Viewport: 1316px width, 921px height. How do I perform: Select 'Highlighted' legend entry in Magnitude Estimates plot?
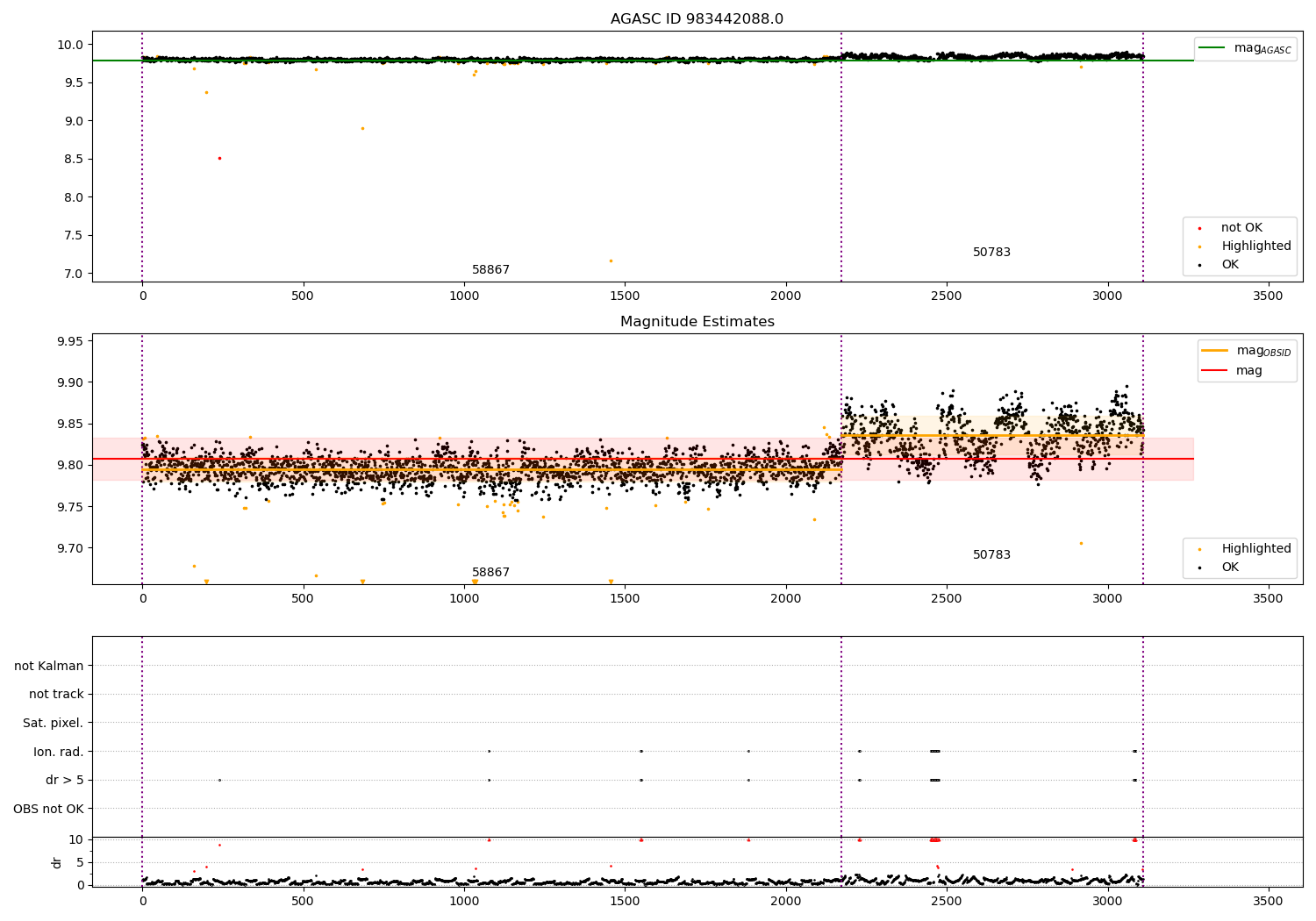[1255, 549]
